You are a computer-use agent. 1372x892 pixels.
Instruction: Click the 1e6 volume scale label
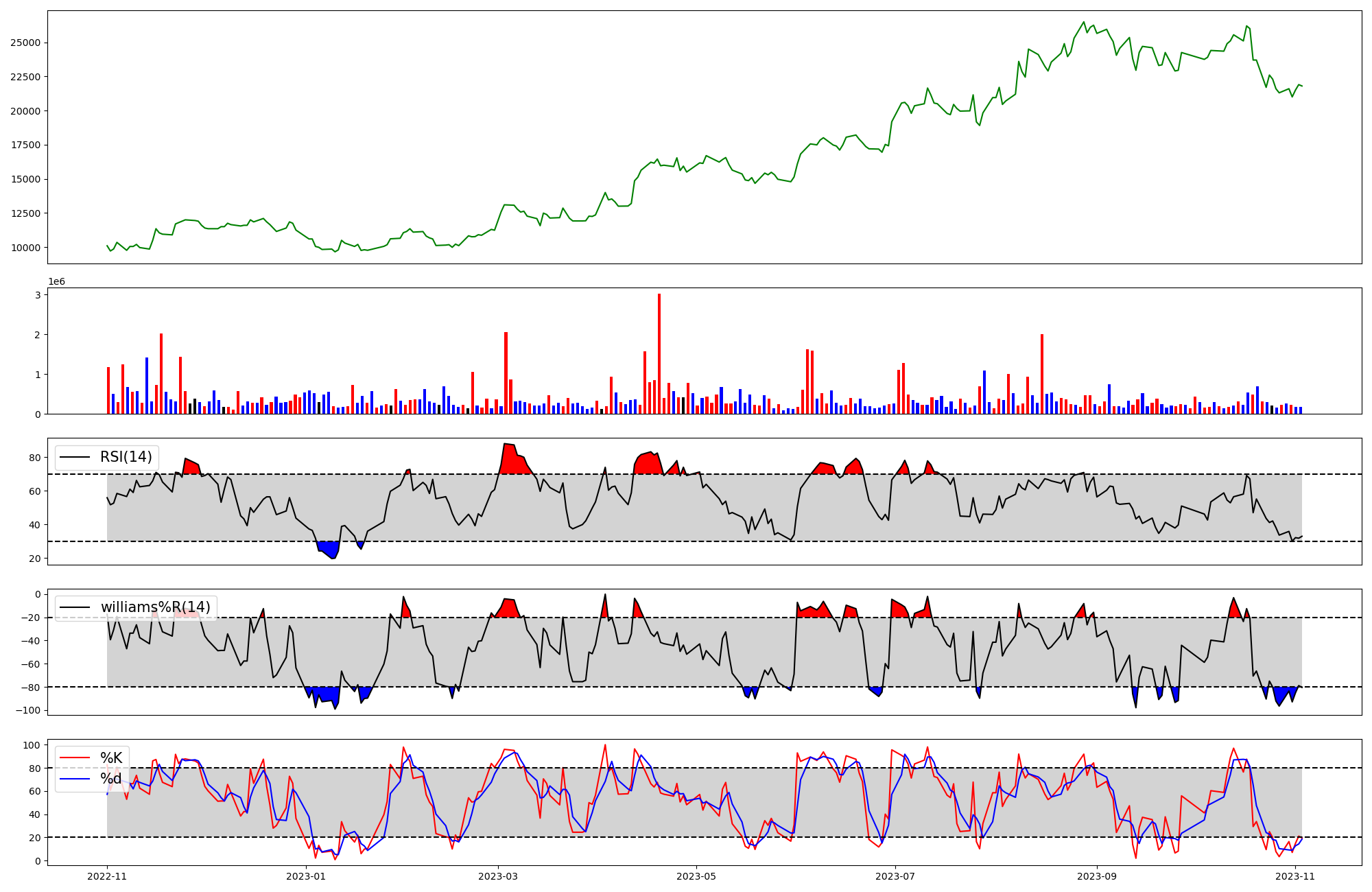pos(56,281)
